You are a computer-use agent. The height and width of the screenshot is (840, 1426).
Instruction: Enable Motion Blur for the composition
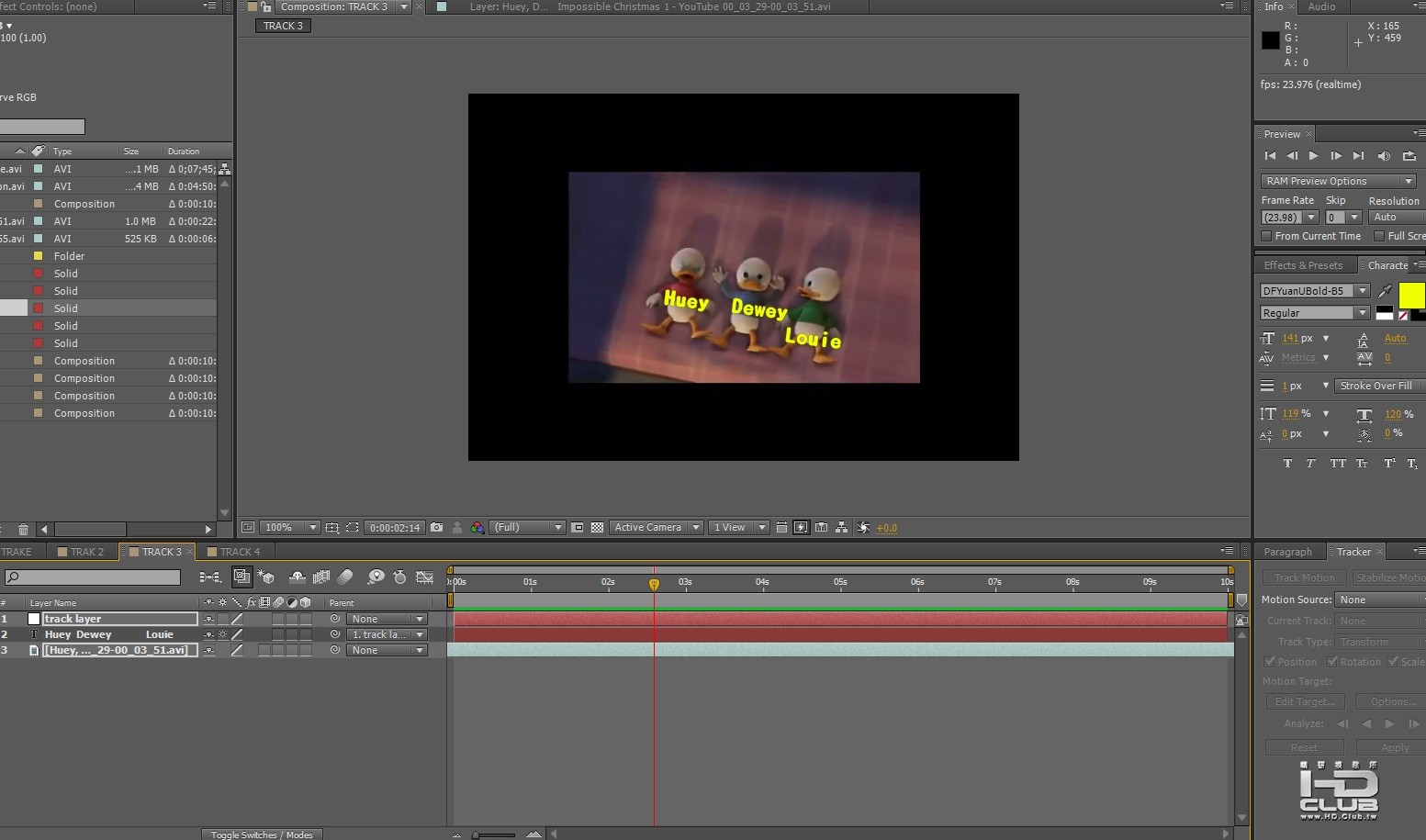(345, 577)
